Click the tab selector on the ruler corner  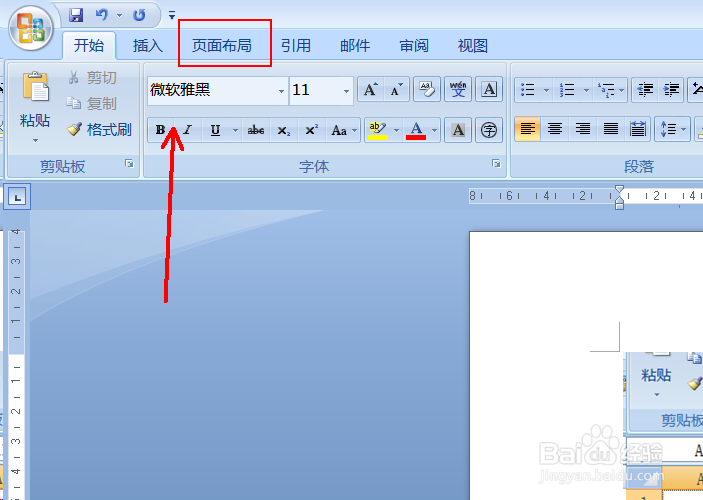pos(17,196)
